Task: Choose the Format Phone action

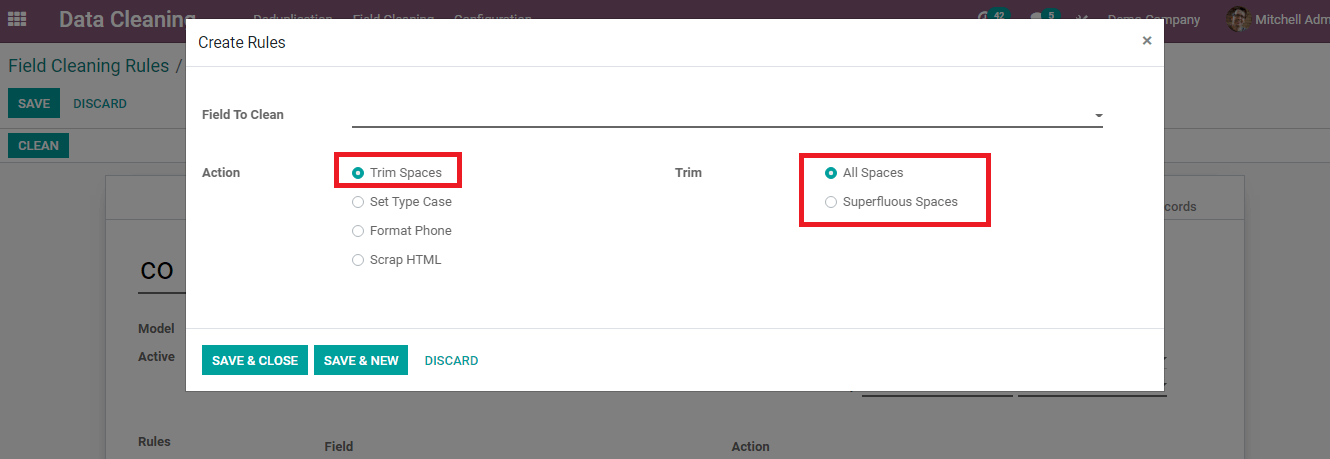Action: click(359, 231)
